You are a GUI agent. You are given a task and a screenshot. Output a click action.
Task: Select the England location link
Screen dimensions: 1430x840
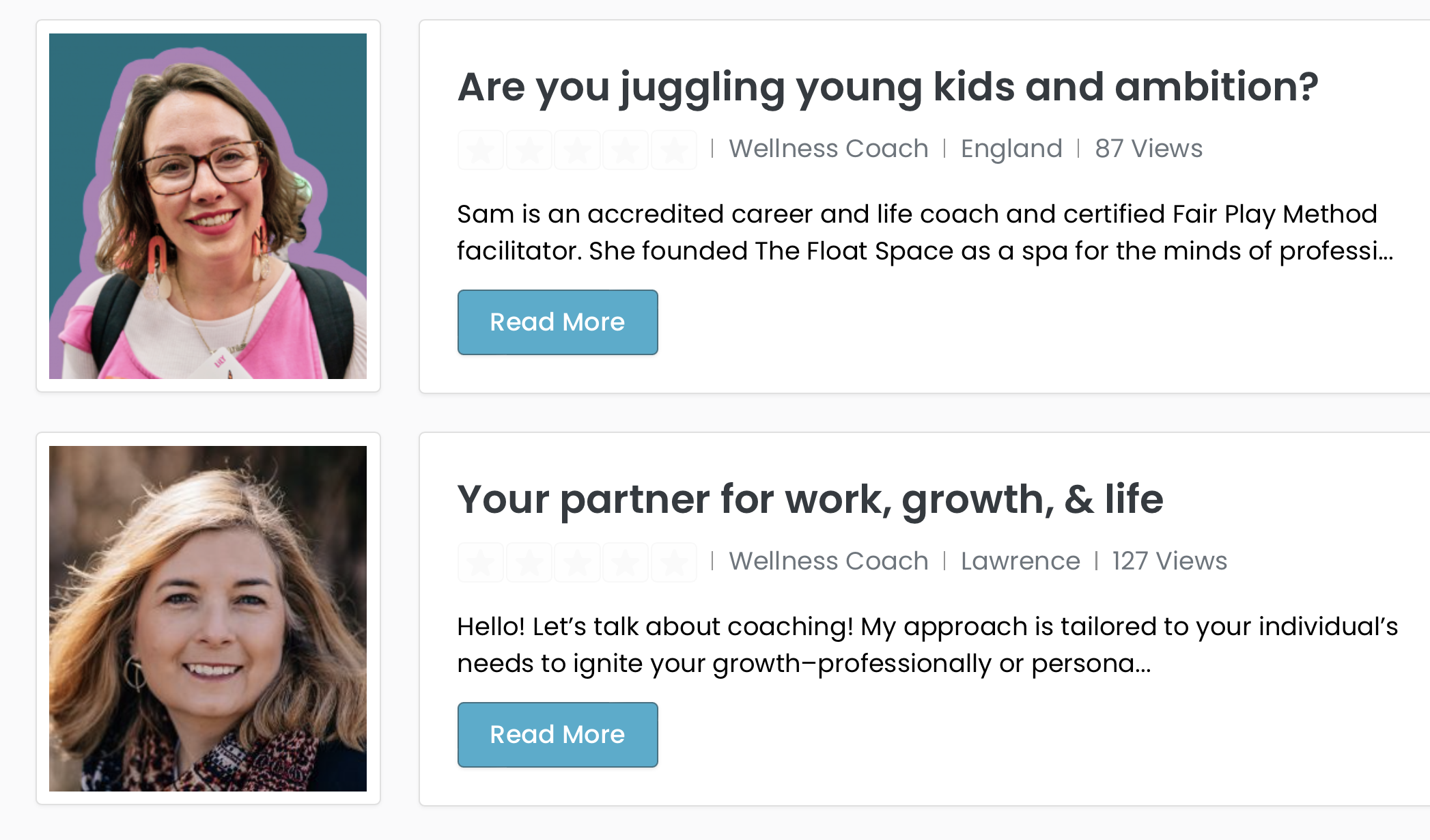[1011, 149]
